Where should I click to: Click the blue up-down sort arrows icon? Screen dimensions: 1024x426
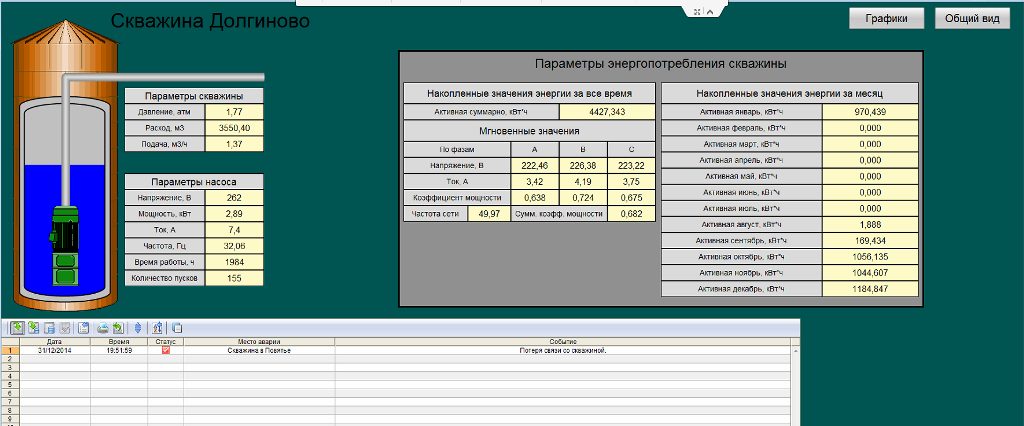pyautogui.click(x=137, y=327)
